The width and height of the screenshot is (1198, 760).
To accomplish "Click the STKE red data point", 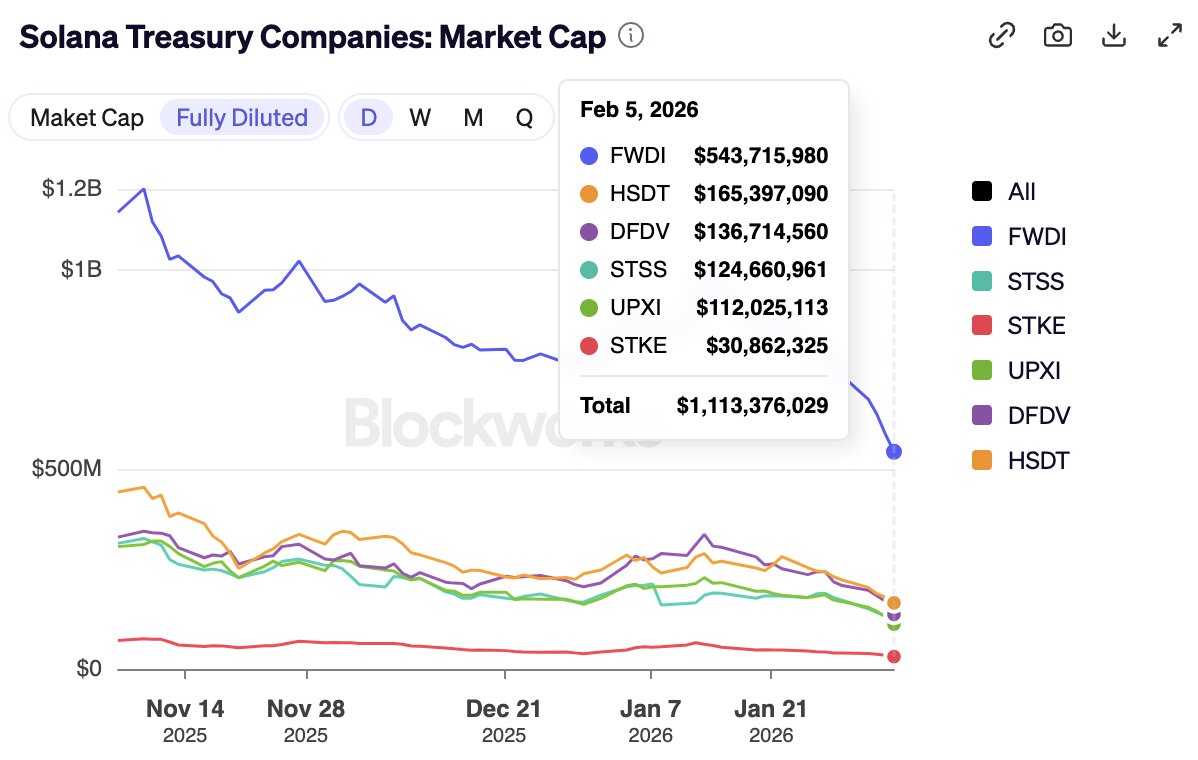I will [894, 656].
